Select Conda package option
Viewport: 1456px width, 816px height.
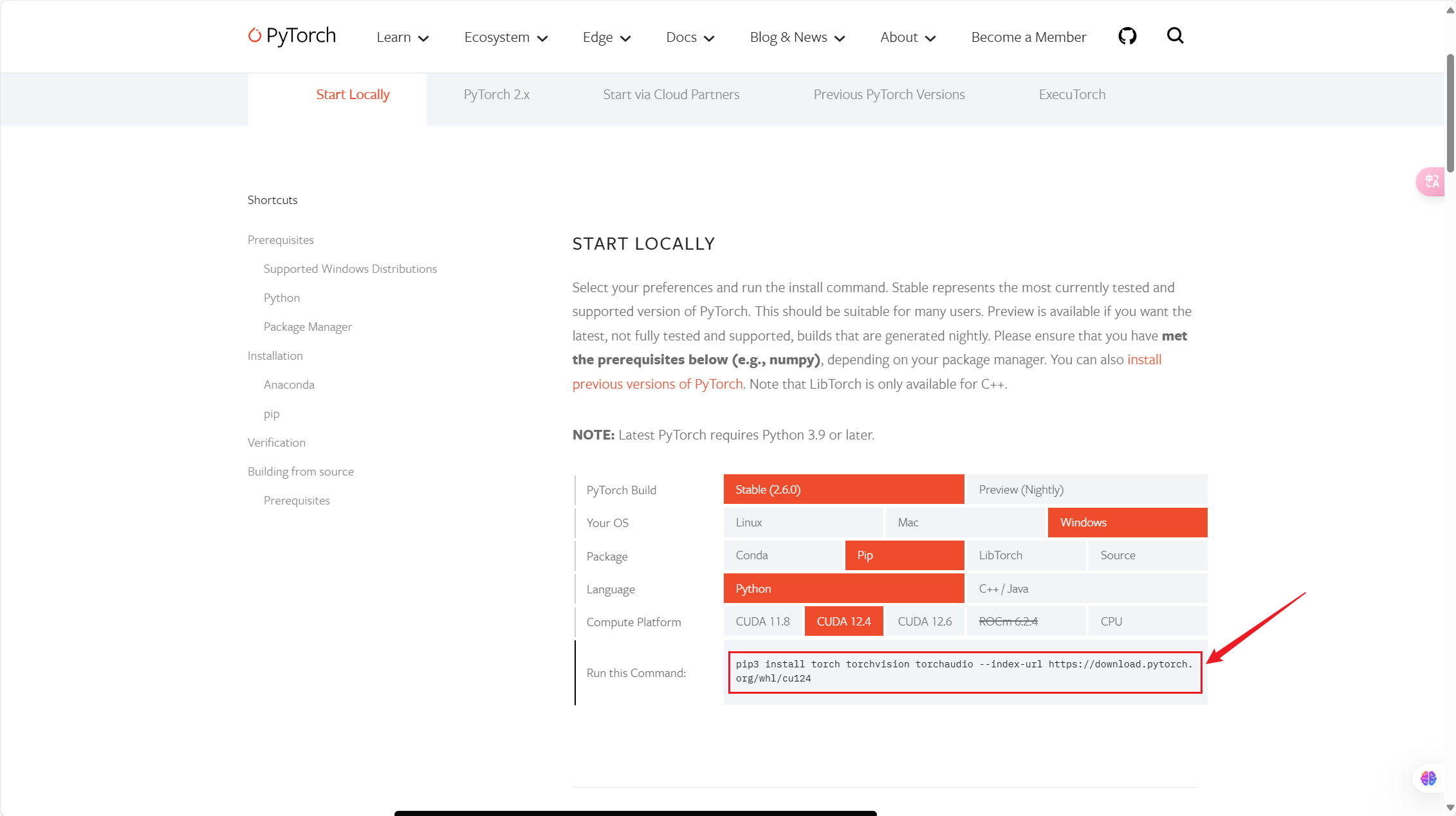(783, 555)
